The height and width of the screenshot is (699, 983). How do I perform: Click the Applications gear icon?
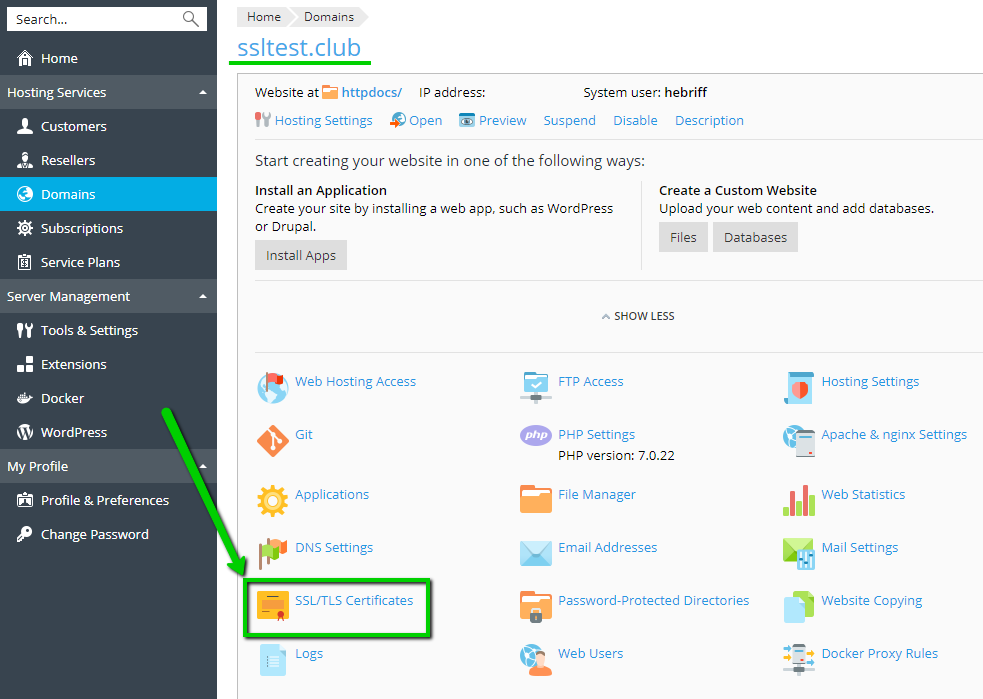coord(272,499)
